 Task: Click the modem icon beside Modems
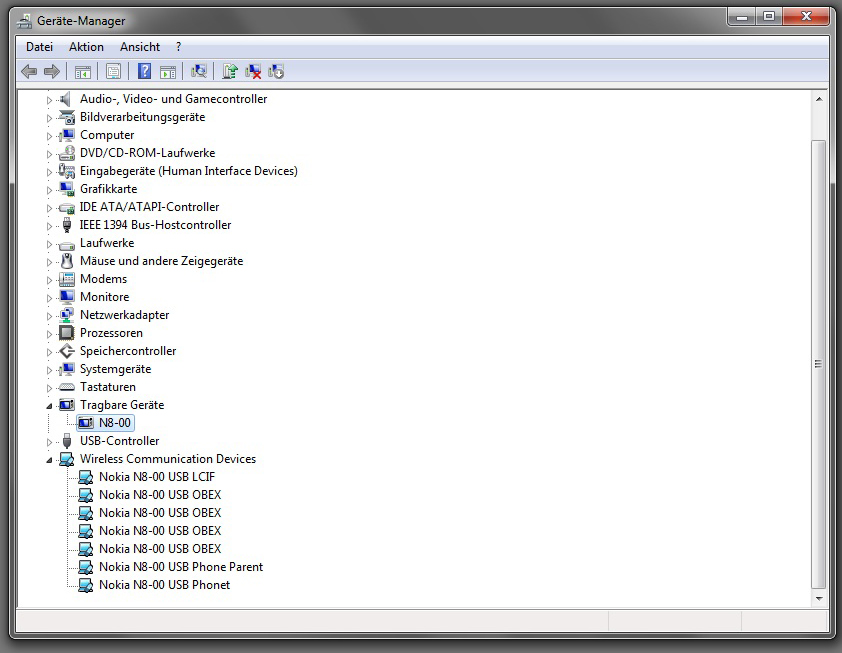[x=67, y=279]
